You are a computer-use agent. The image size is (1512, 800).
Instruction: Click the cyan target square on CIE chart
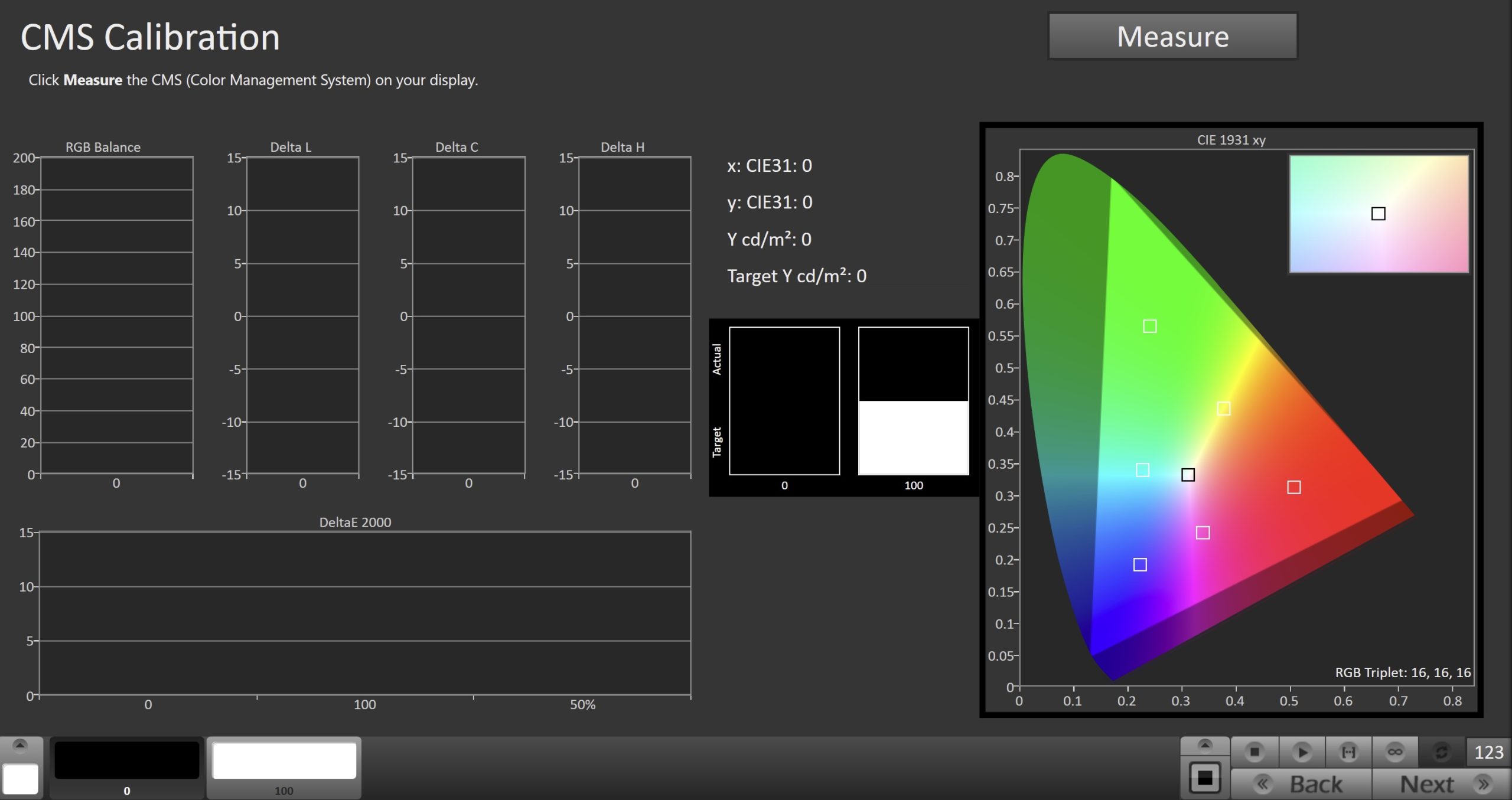(x=1142, y=470)
